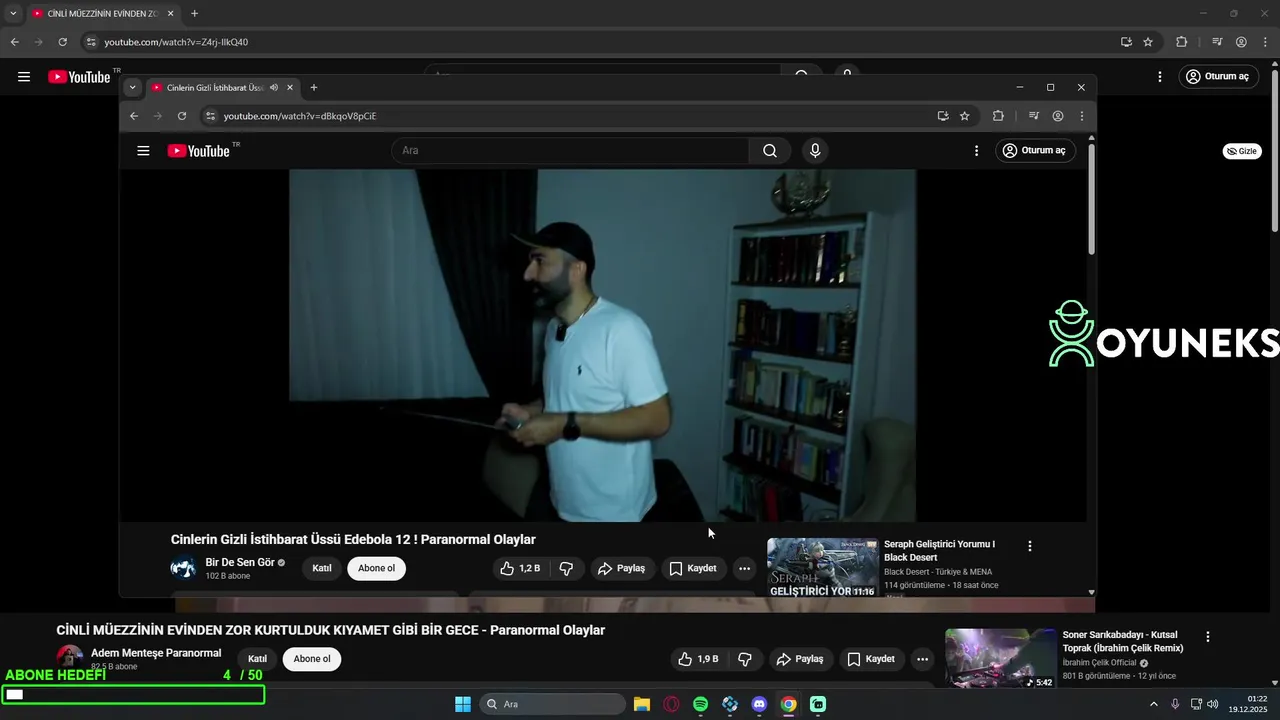This screenshot has height=720, width=1280.
Task: Open tab search dropdown in front Chrome window
Action: click(x=132, y=88)
